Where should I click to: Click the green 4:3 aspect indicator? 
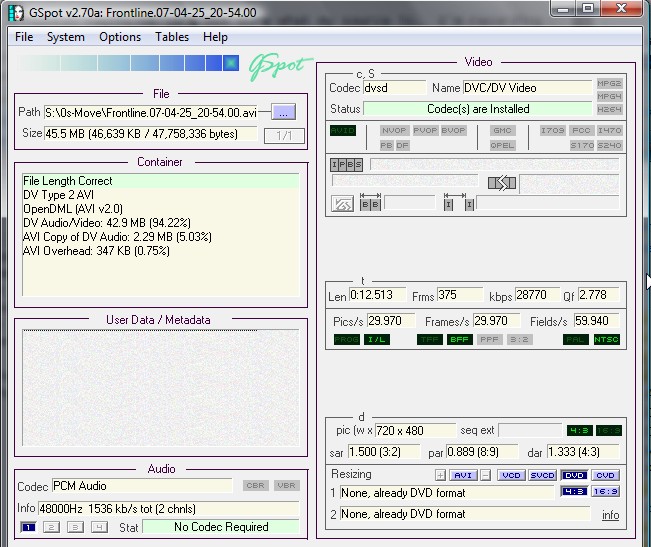[579, 430]
